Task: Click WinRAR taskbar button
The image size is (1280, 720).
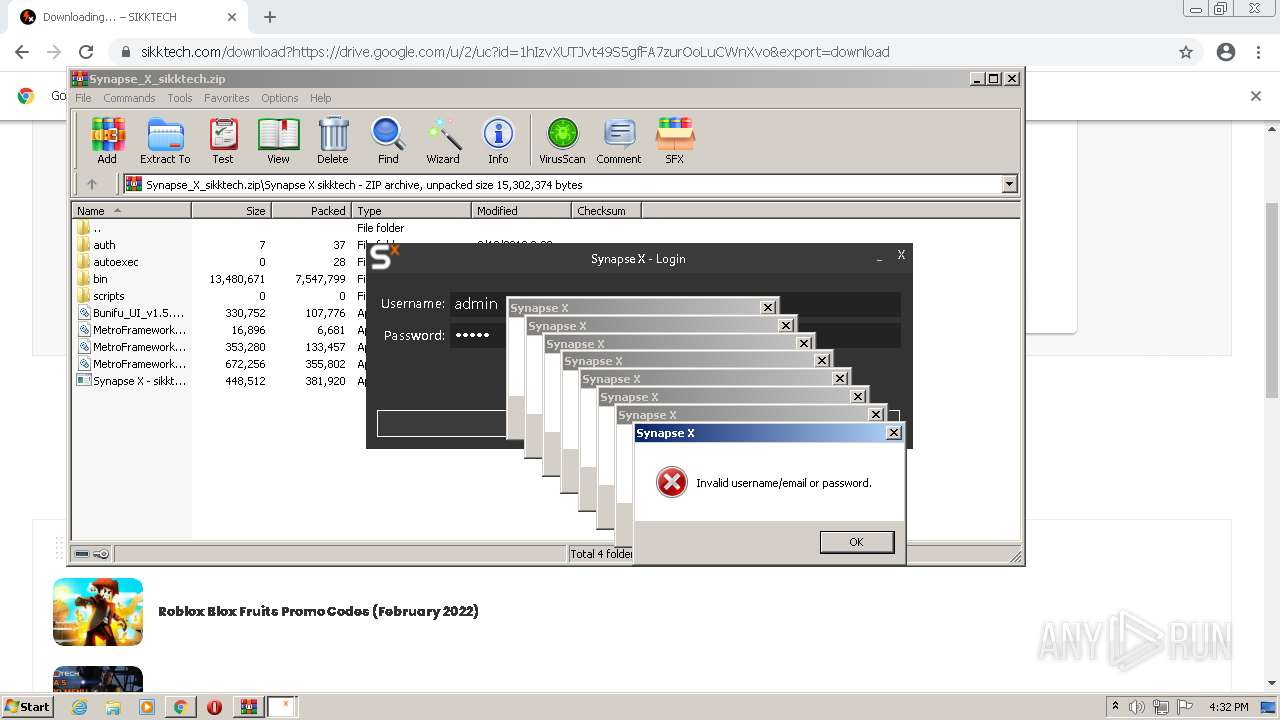Action: coord(248,707)
